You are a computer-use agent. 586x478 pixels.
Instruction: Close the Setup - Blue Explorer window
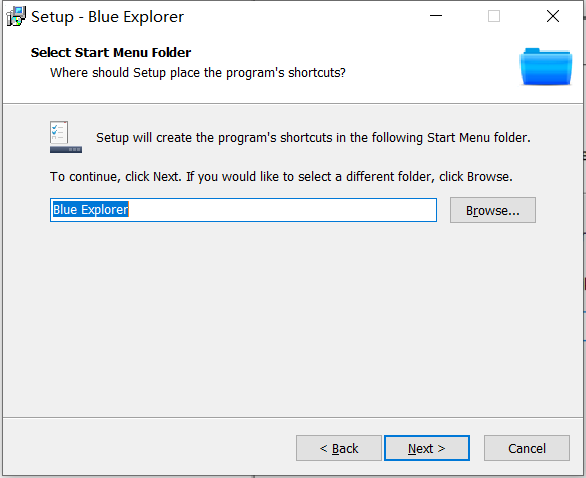[553, 16]
